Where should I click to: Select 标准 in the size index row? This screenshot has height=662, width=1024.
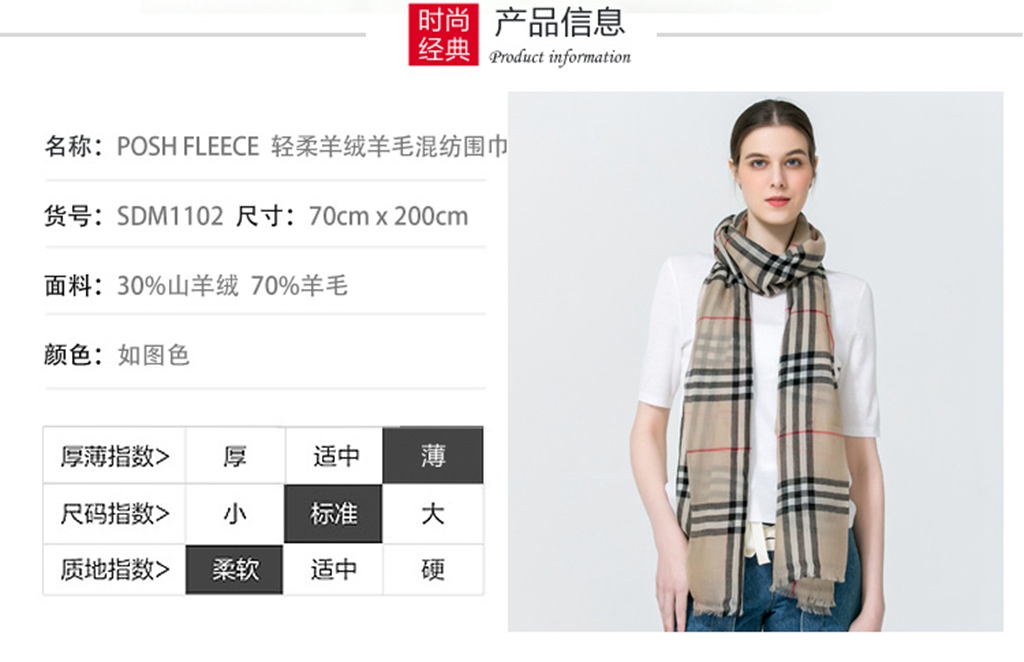tap(333, 514)
